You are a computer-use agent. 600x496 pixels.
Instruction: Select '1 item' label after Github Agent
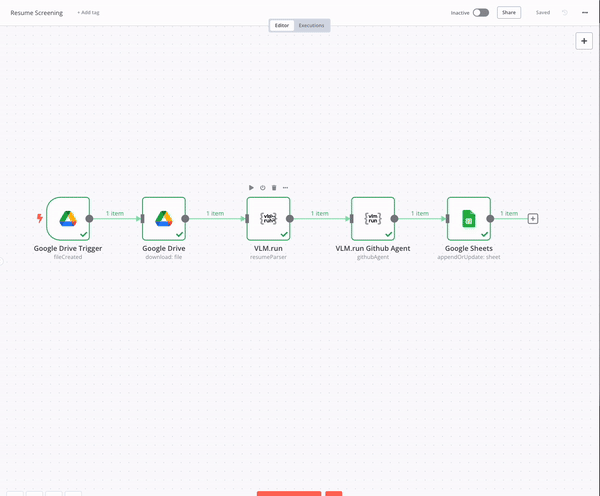(x=420, y=213)
